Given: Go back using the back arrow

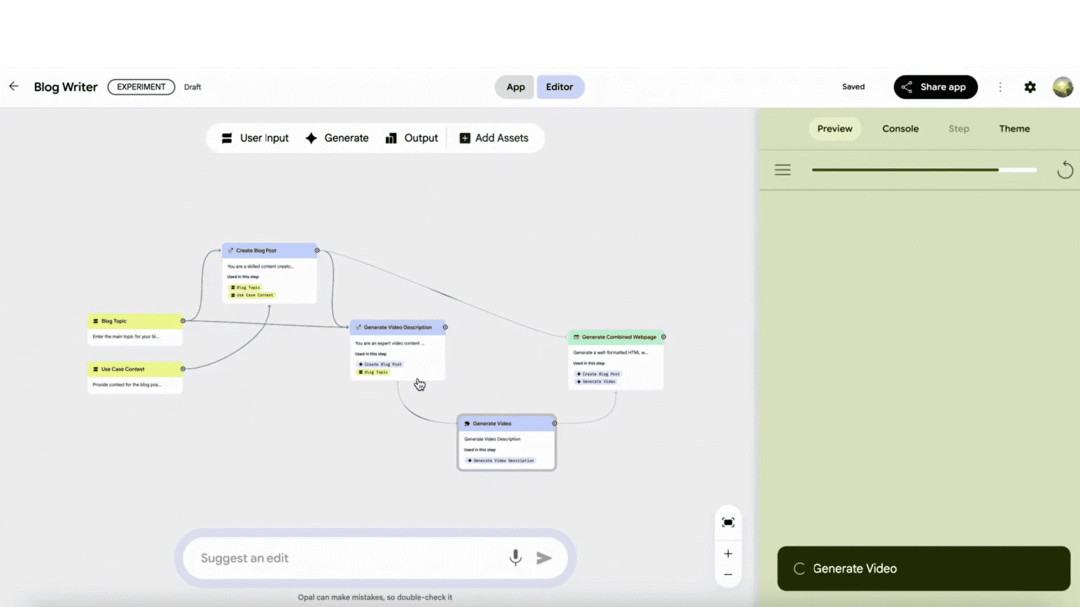Looking at the screenshot, I should pos(14,86).
